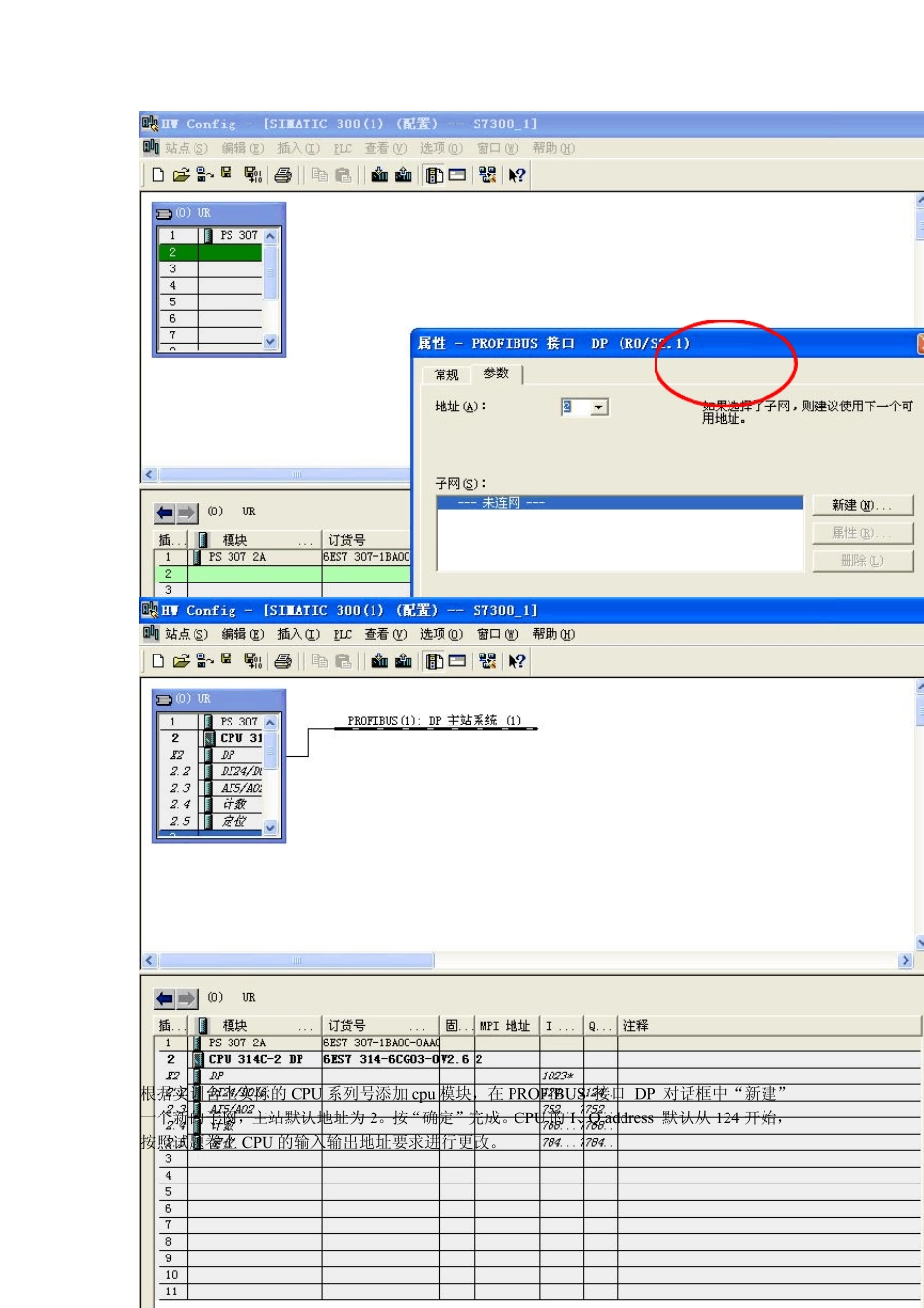Click back arrow in upper window detail pane
Viewport: 924px width, 1308px height.
pos(164,513)
